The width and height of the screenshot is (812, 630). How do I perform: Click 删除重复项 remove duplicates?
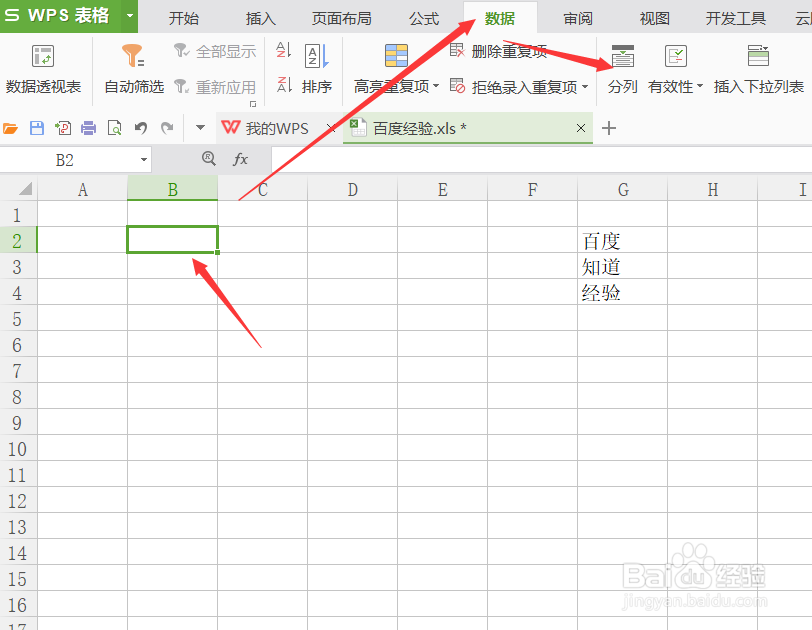click(x=498, y=51)
